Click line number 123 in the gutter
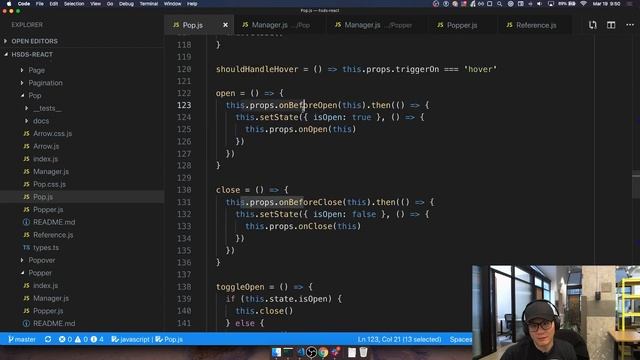 coord(184,105)
